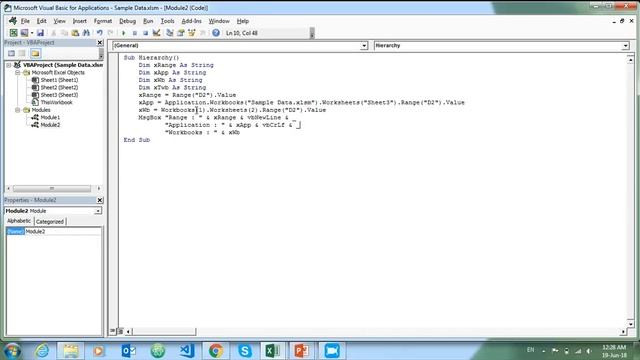The height and width of the screenshot is (360, 640).
Task: Open the Debug menu
Action: click(x=127, y=21)
